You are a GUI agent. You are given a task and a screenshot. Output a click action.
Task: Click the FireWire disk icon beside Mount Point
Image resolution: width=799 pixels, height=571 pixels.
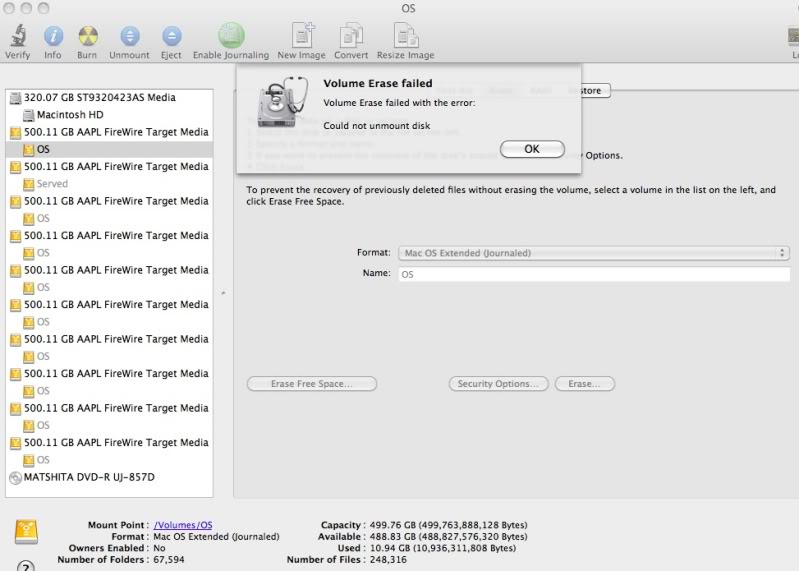pyautogui.click(x=26, y=532)
